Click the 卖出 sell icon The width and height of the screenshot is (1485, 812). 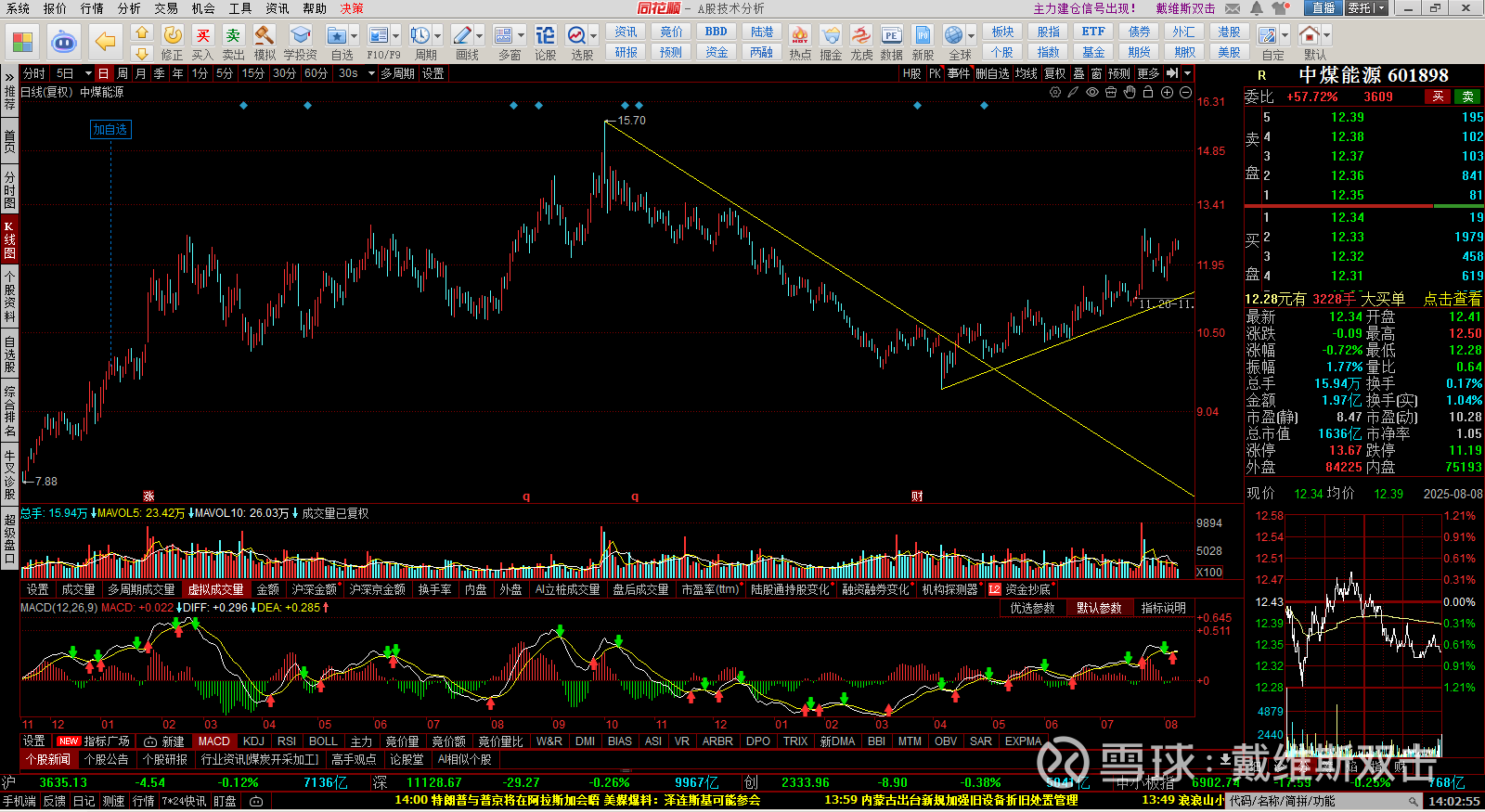tap(233, 35)
